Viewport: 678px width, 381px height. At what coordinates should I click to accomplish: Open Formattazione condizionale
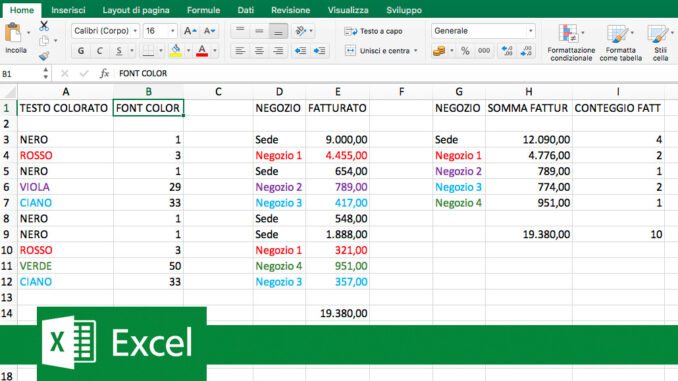pyautogui.click(x=571, y=42)
